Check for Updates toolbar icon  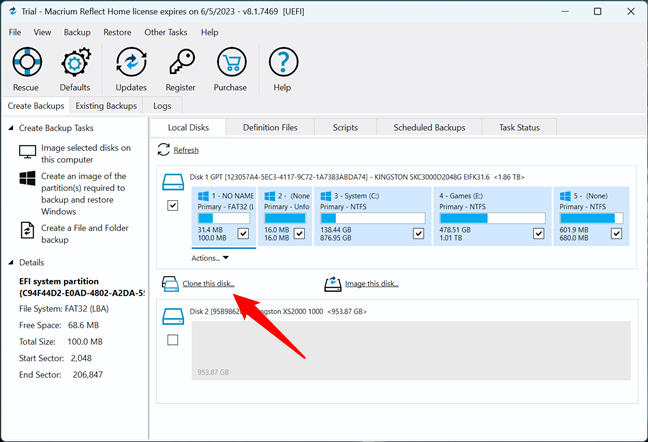click(x=131, y=62)
